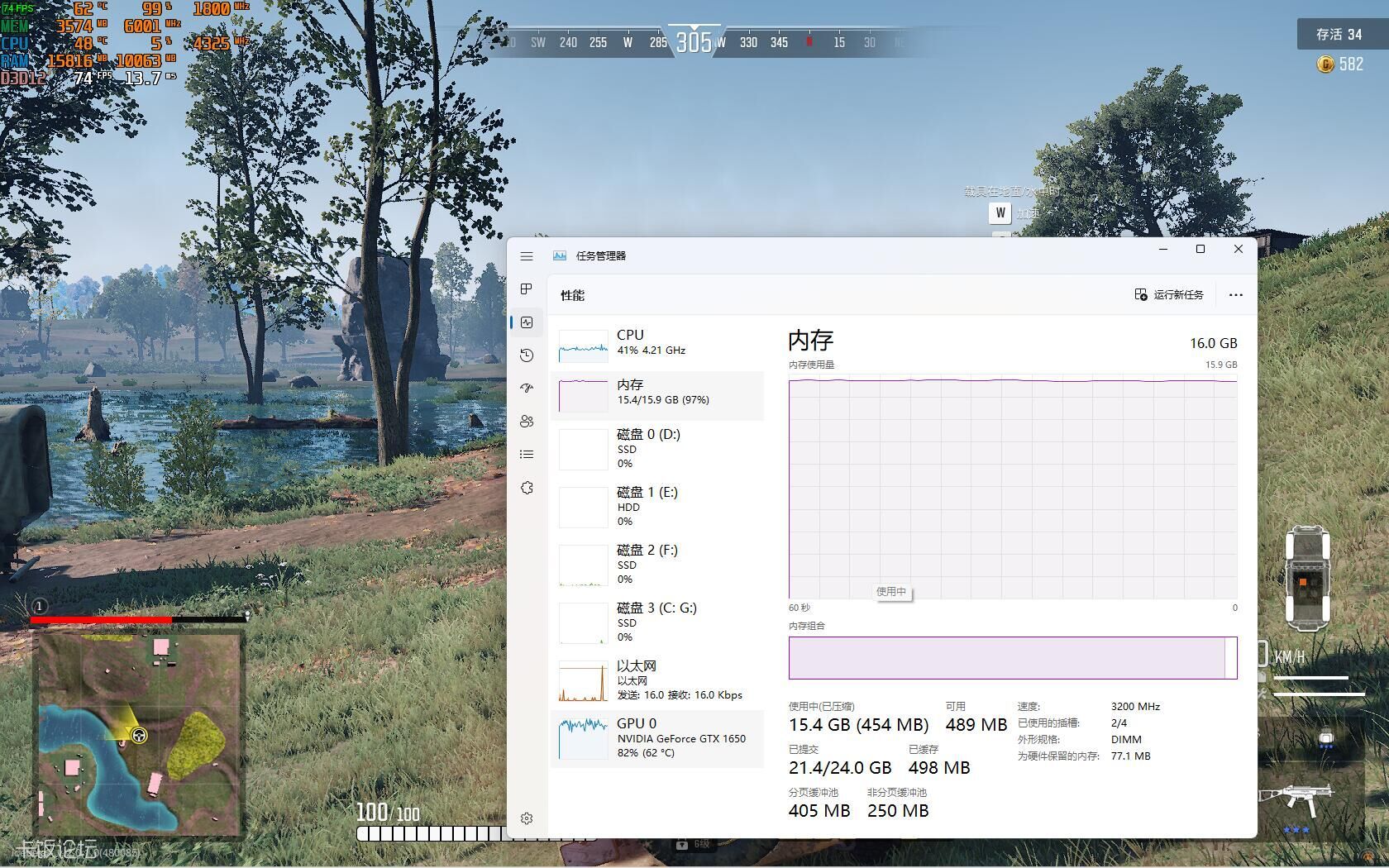
Task: Click the 16.0 GB total memory label
Action: 1214,343
